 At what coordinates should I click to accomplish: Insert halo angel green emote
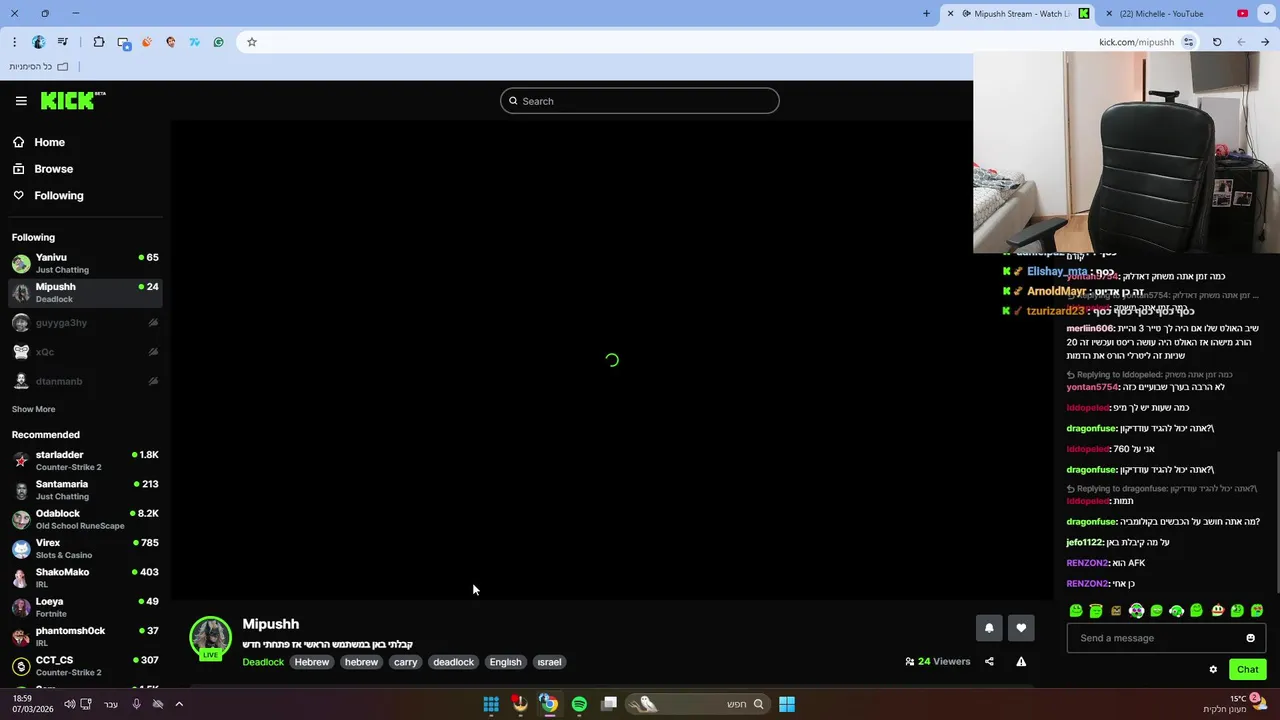tap(1096, 610)
